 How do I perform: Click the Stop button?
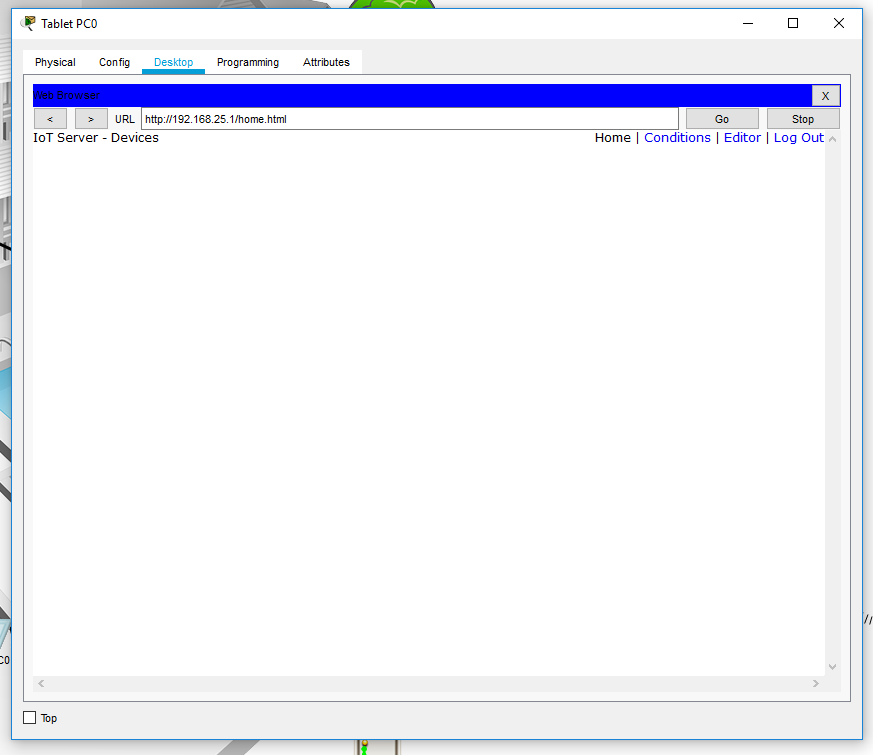pyautogui.click(x=803, y=119)
